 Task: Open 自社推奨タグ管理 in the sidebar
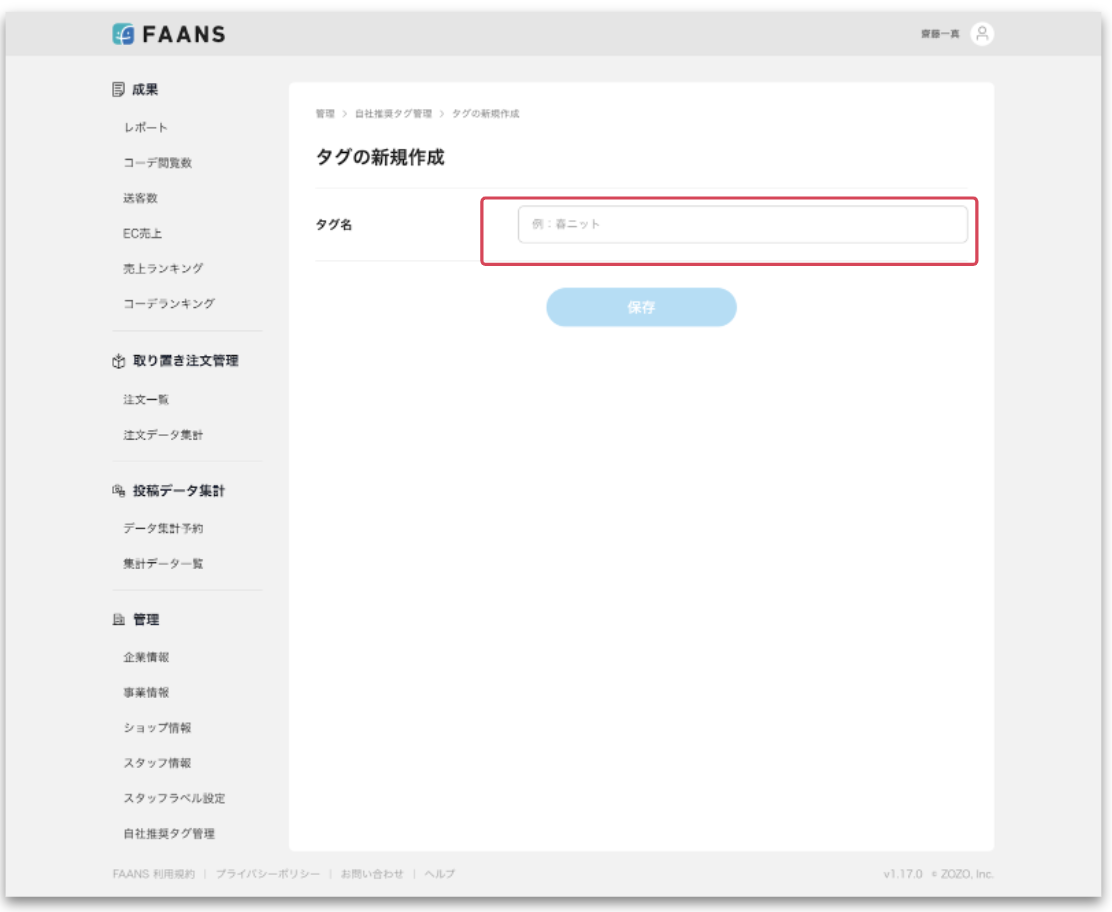click(x=169, y=834)
